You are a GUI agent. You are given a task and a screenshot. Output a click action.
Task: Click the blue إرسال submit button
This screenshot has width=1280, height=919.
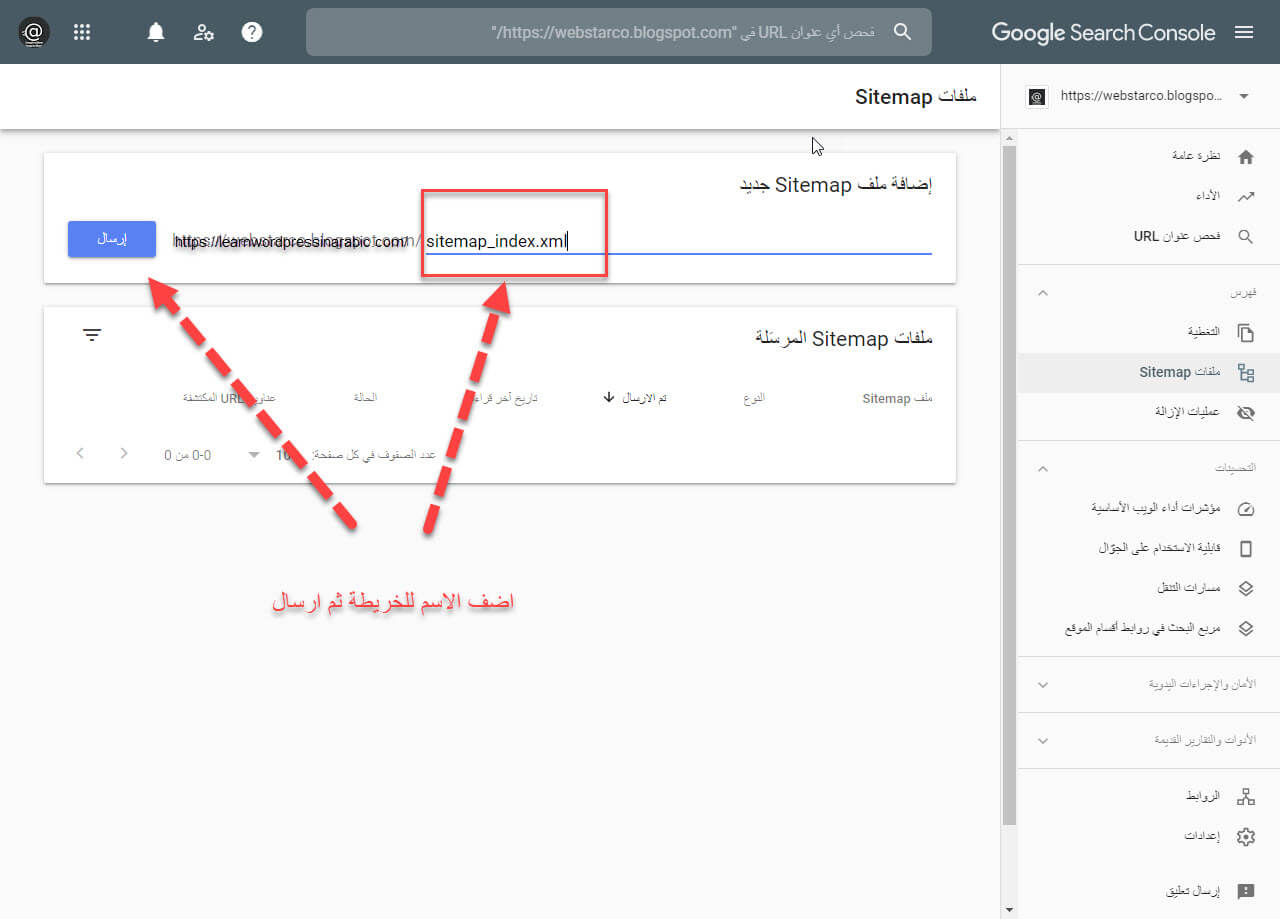coord(112,239)
